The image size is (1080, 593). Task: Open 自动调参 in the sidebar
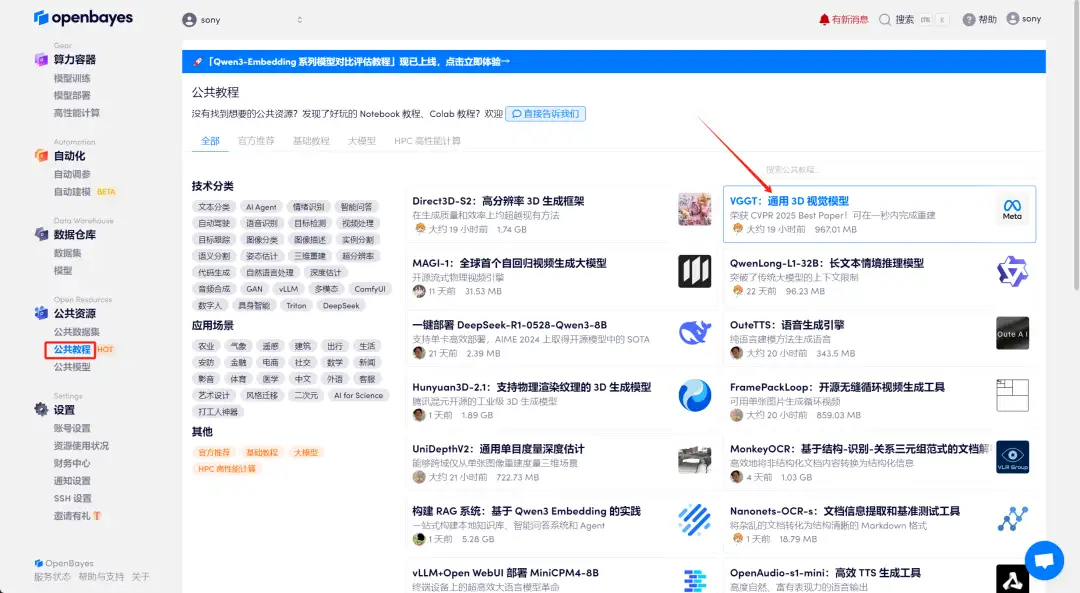72,174
